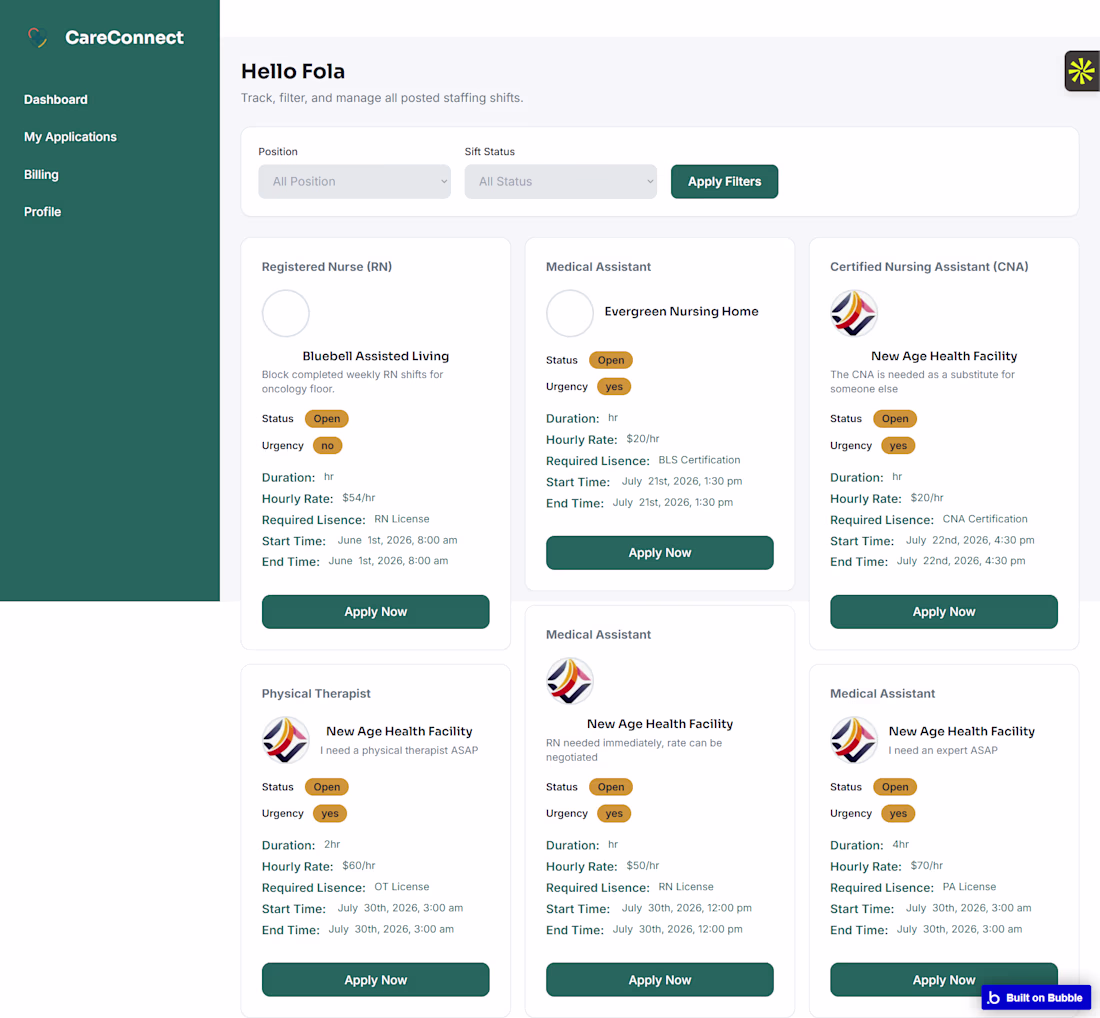The width and height of the screenshot is (1100, 1018).
Task: Click the empty avatar for Bluebell Assisted Living
Action: pos(286,313)
